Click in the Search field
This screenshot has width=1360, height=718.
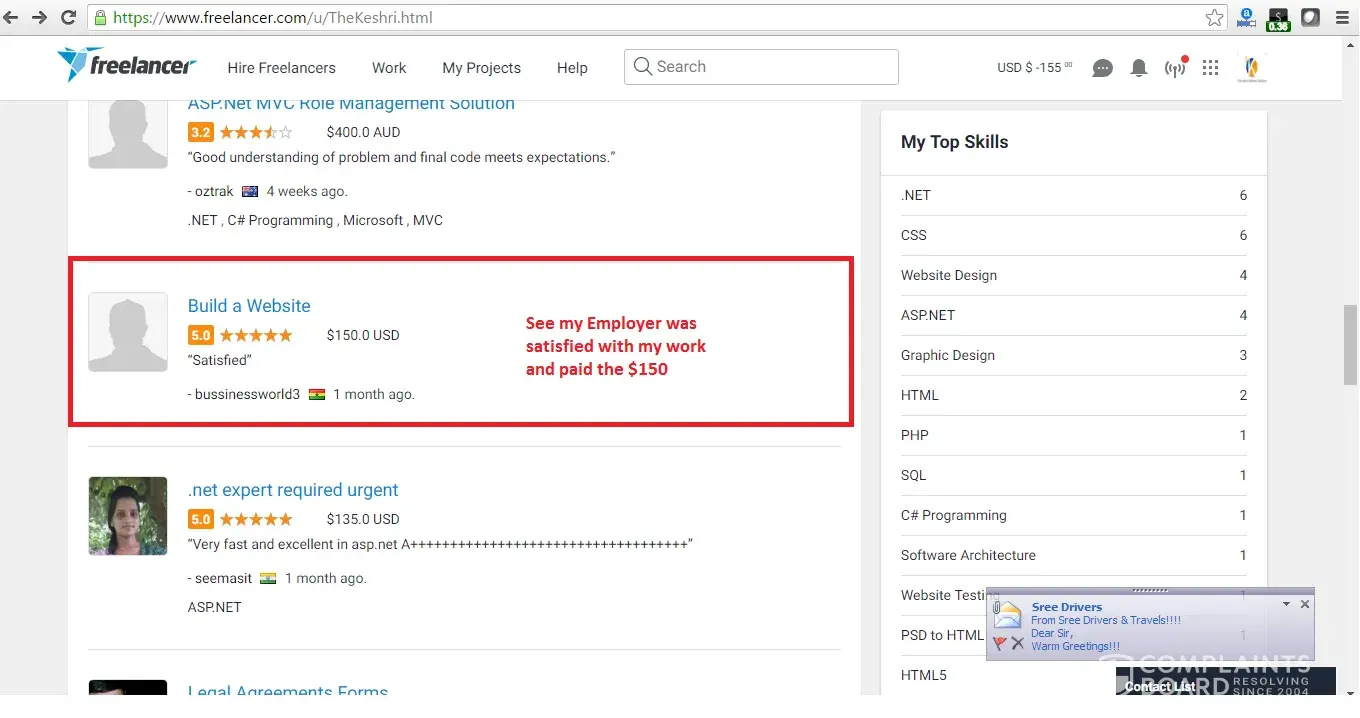coord(770,67)
